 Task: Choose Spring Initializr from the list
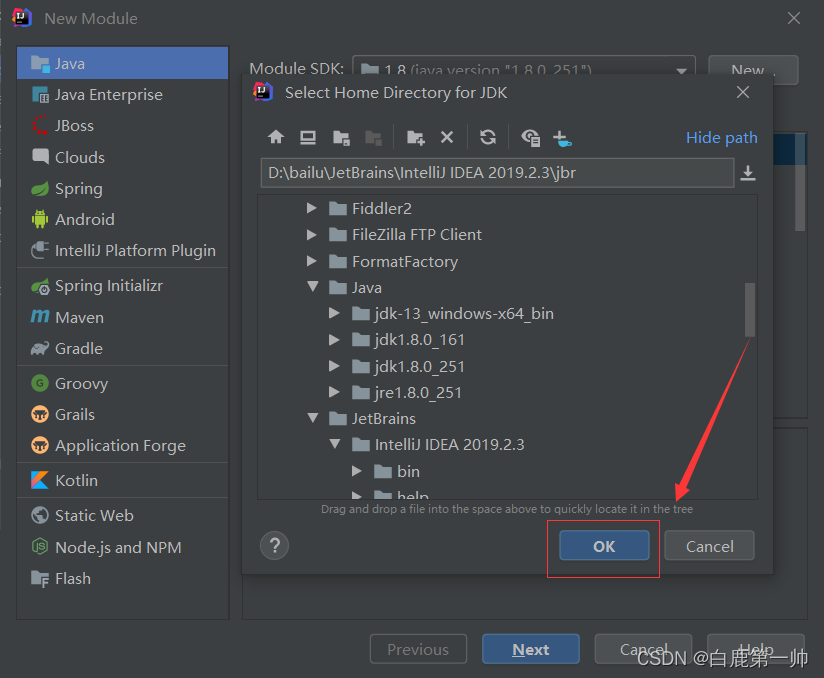point(122,285)
